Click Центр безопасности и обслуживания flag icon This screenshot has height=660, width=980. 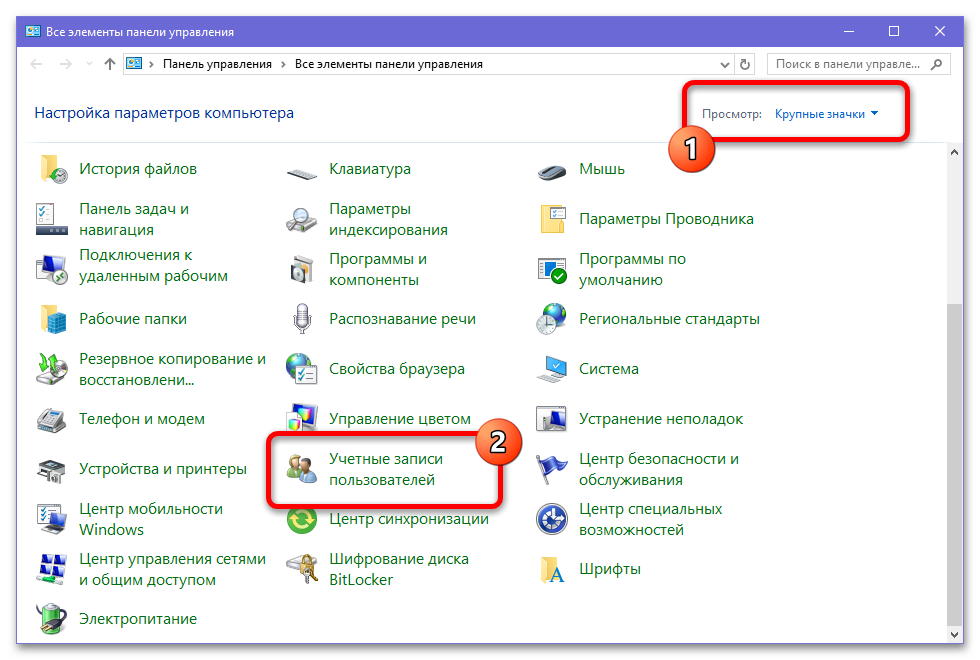(552, 469)
